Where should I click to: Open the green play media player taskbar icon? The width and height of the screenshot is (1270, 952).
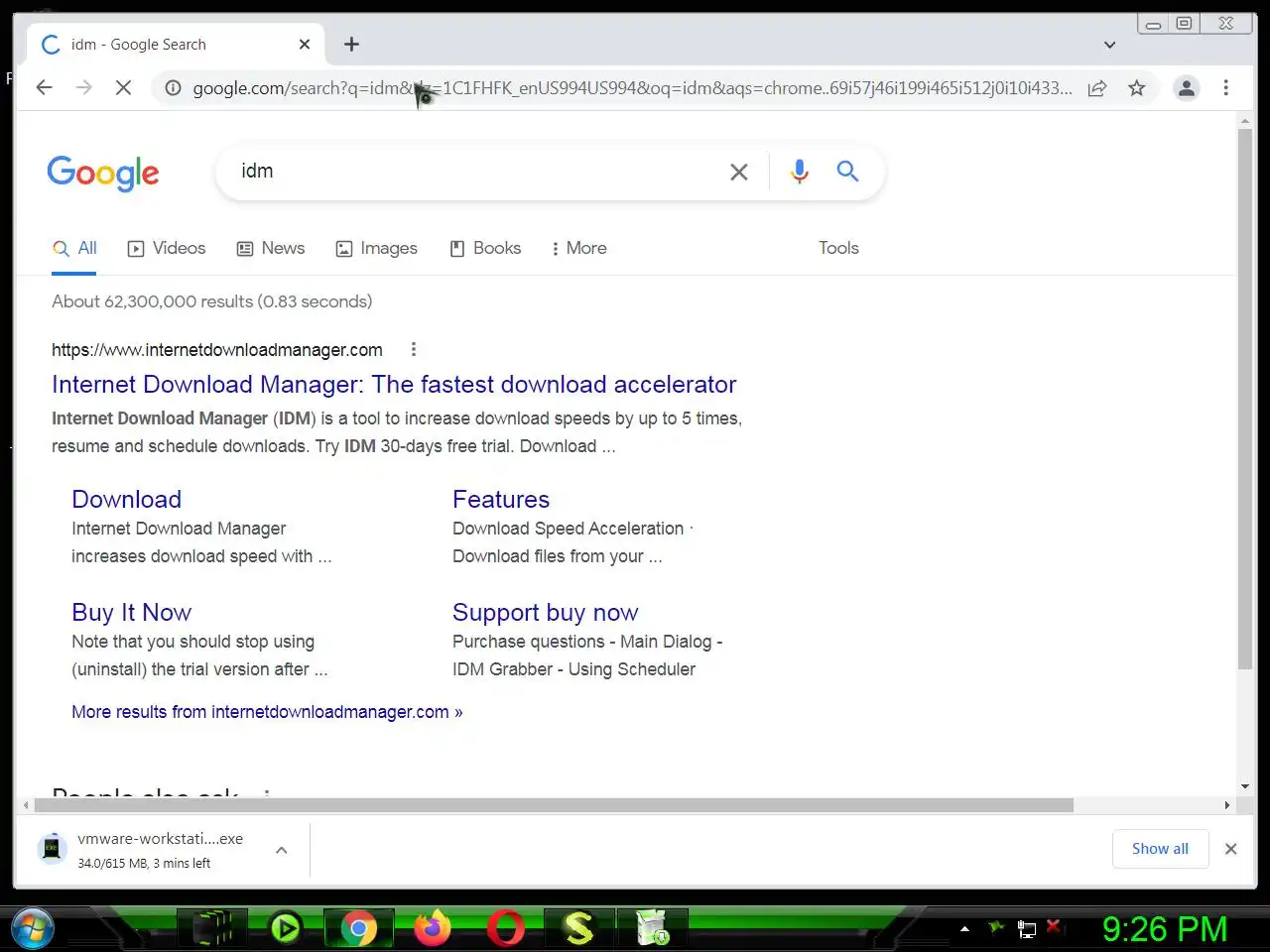point(286,929)
